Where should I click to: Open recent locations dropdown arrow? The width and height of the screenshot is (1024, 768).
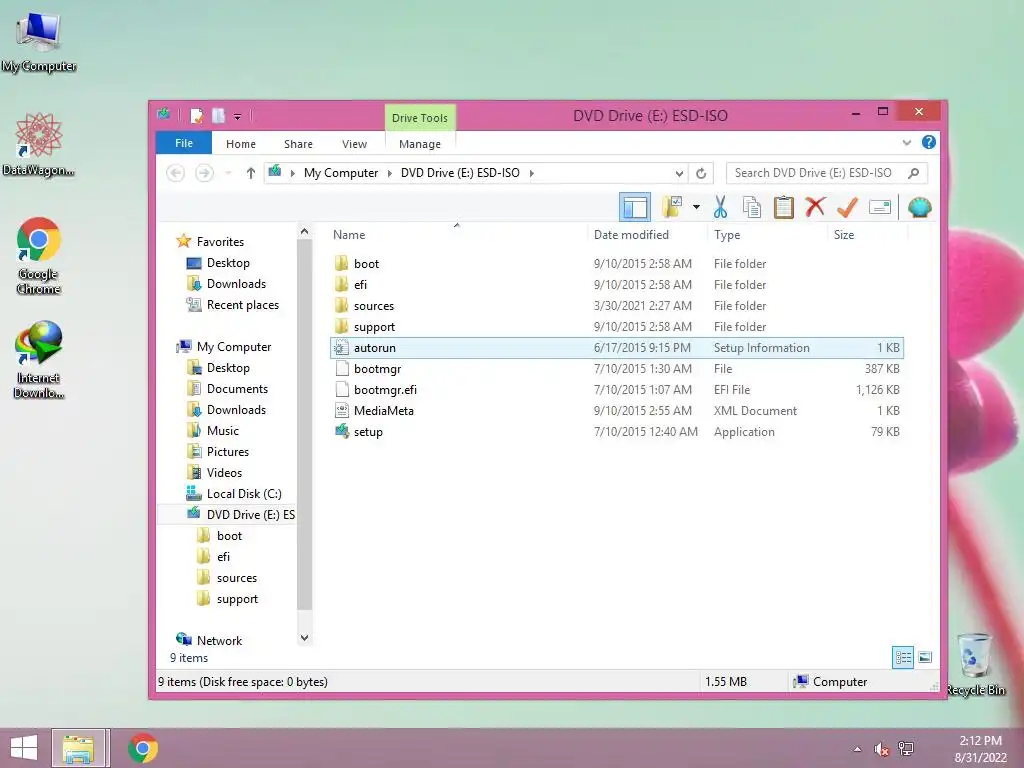point(228,173)
